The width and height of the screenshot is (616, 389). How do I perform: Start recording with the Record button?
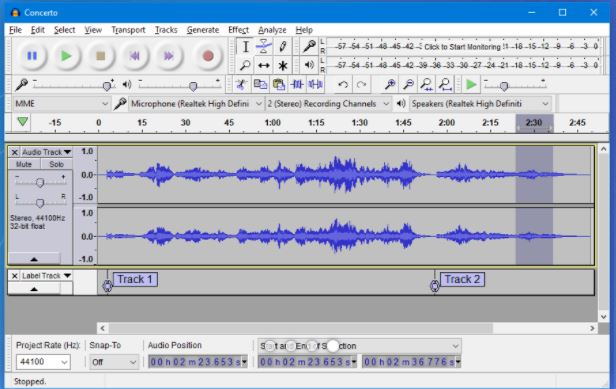click(x=208, y=56)
